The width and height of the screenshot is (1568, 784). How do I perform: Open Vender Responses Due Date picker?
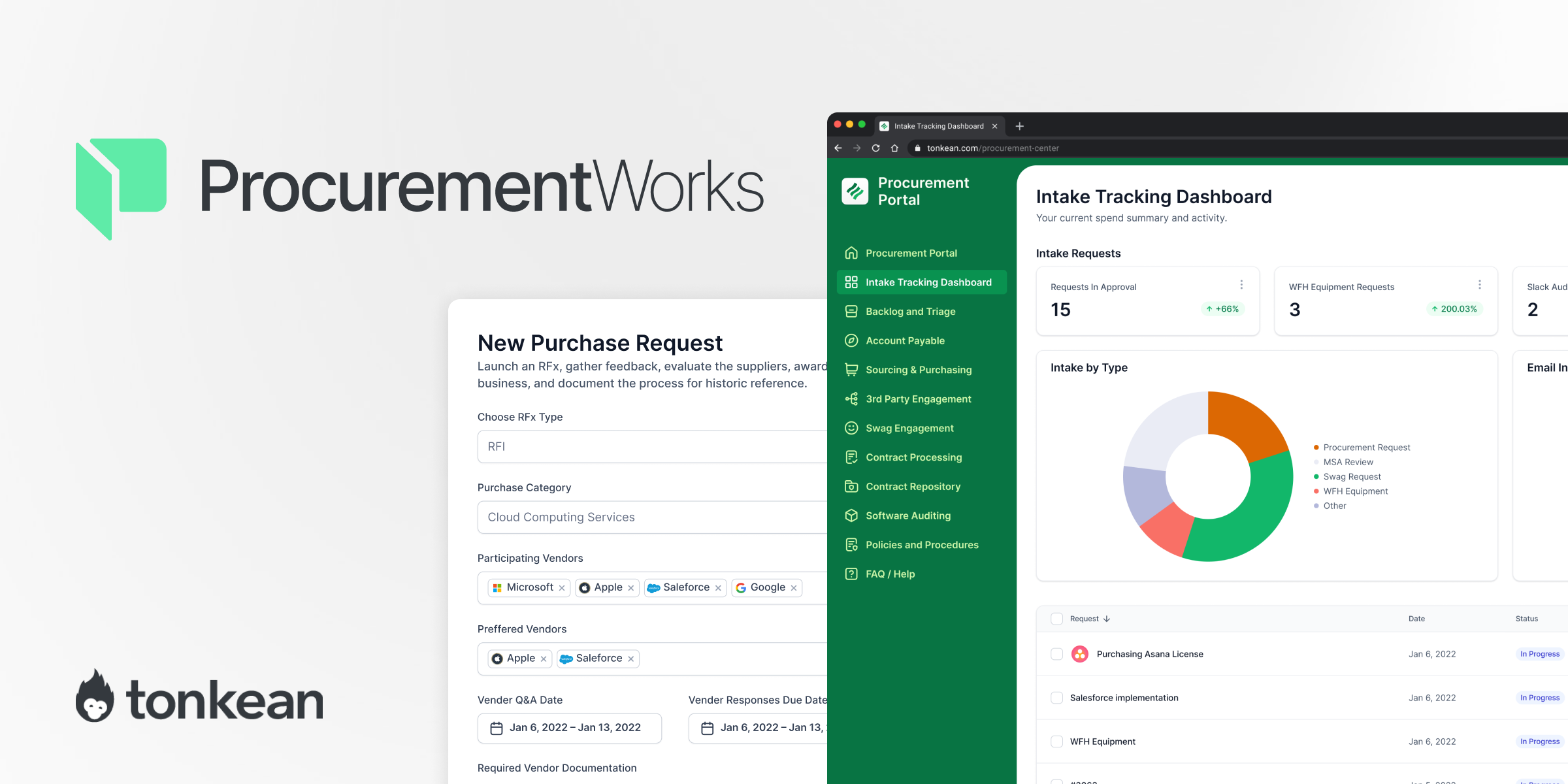click(758, 728)
